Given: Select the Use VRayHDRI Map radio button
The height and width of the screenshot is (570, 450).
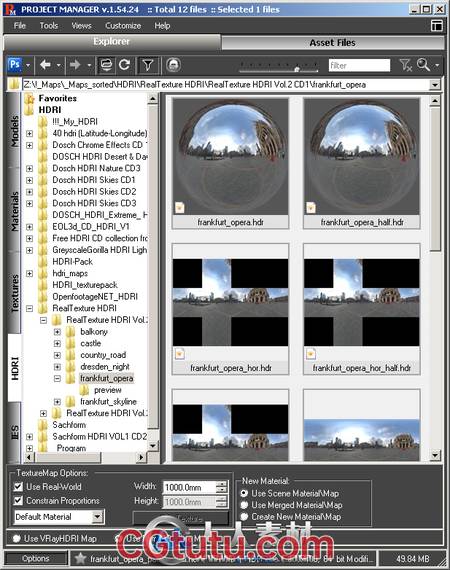Looking at the screenshot, I should [16, 538].
